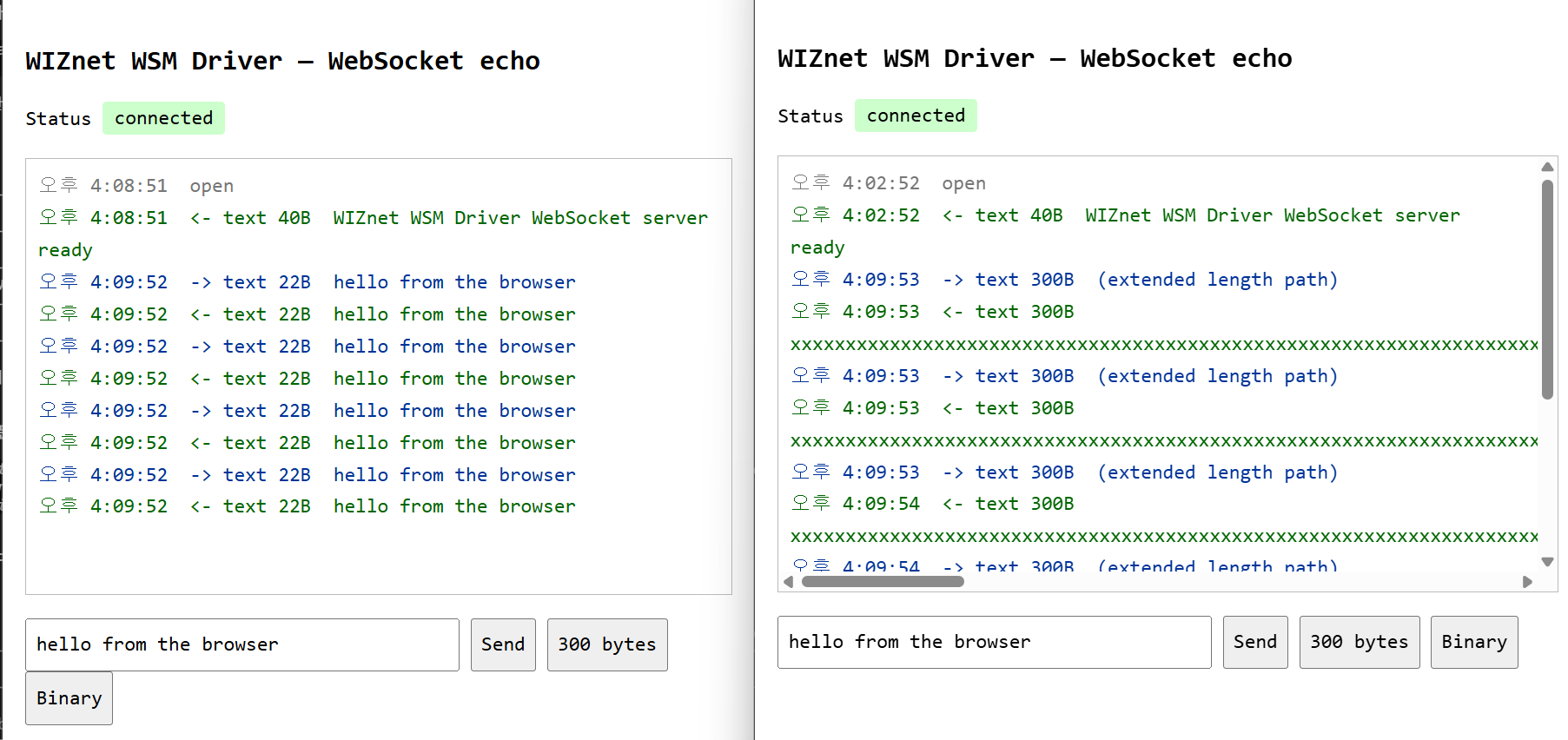
Task: Click the Send button in the right window
Action: [1255, 642]
